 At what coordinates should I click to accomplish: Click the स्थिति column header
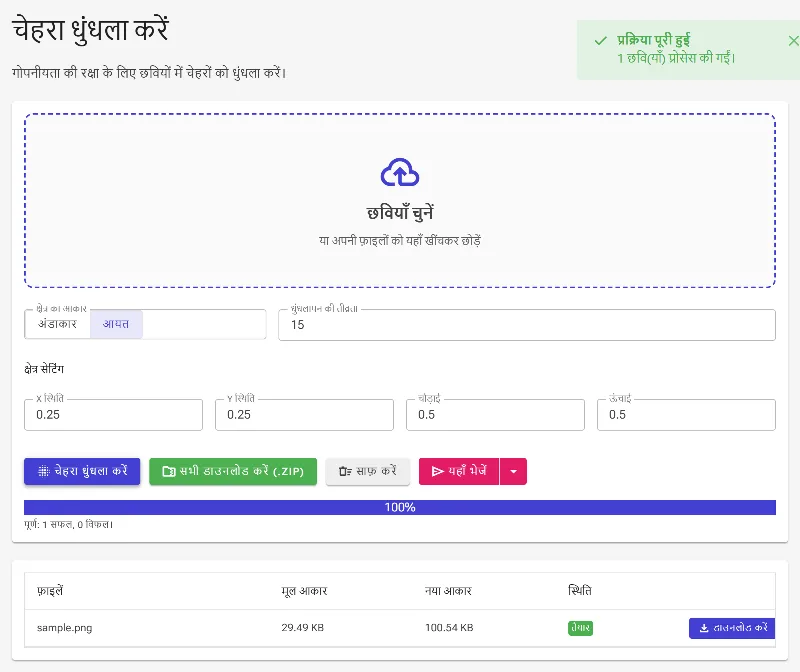pyautogui.click(x=580, y=591)
